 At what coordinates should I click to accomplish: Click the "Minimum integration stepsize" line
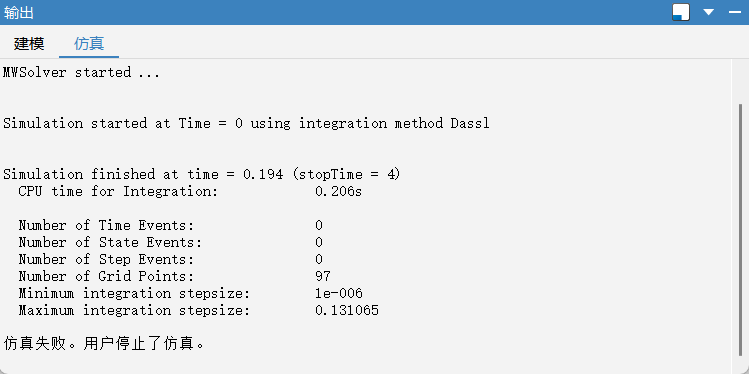190,294
